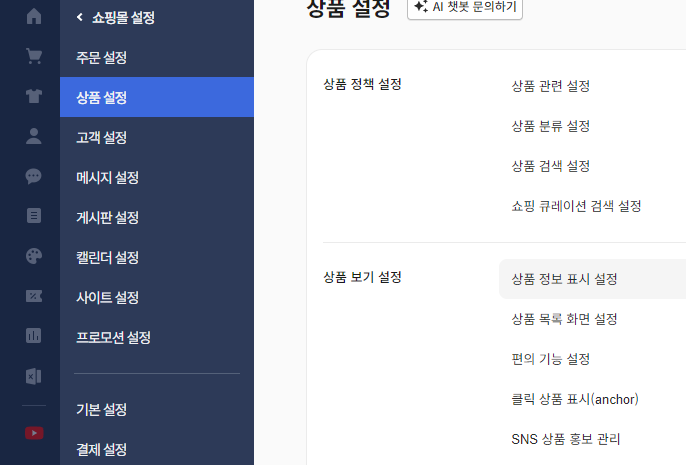Open the palette design icon
The width and height of the screenshot is (686, 465).
pyautogui.click(x=34, y=256)
